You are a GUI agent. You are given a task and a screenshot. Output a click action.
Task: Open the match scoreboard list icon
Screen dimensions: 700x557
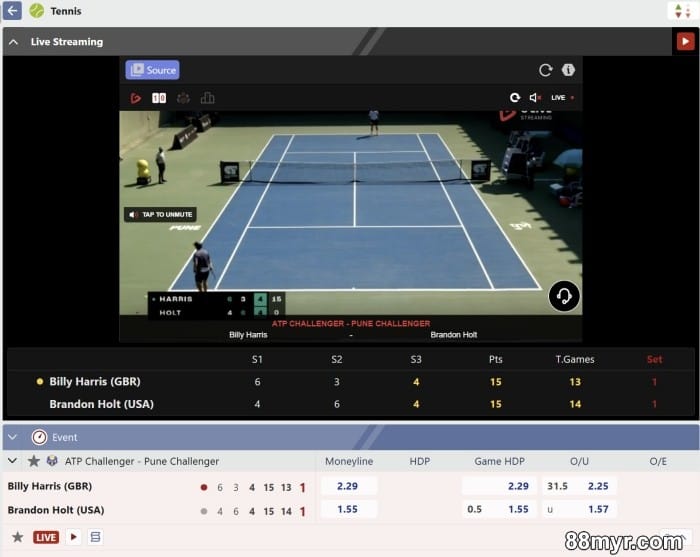tap(95, 536)
